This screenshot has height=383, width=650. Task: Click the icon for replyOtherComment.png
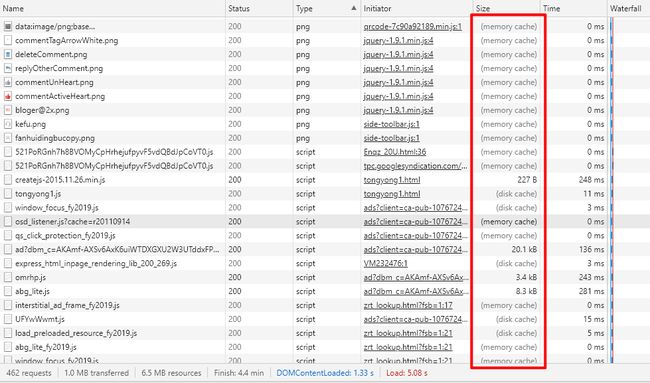7,68
